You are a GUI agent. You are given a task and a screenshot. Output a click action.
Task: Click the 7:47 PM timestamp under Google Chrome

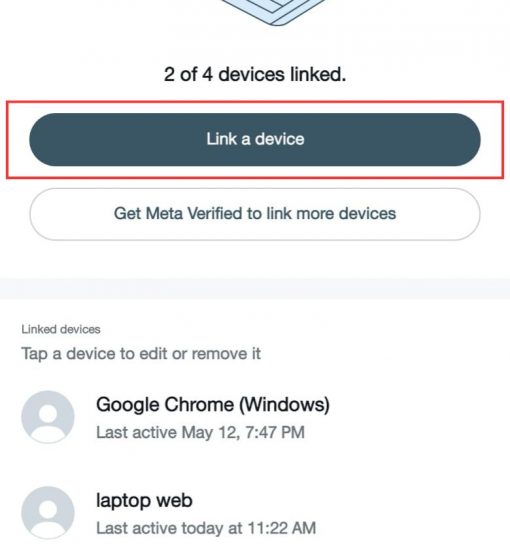(x=275, y=432)
